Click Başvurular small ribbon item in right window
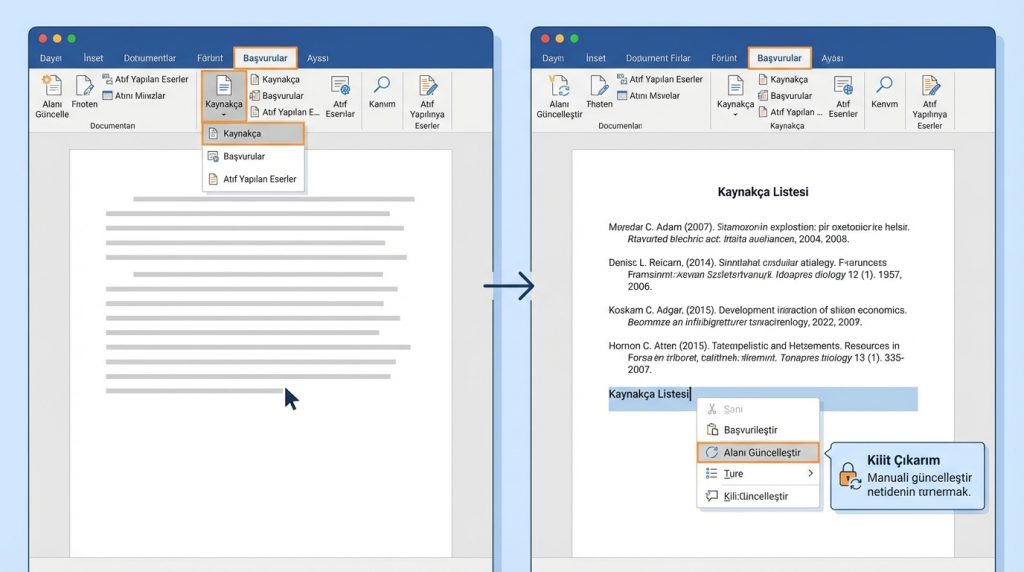The width and height of the screenshot is (1024, 572). point(785,95)
